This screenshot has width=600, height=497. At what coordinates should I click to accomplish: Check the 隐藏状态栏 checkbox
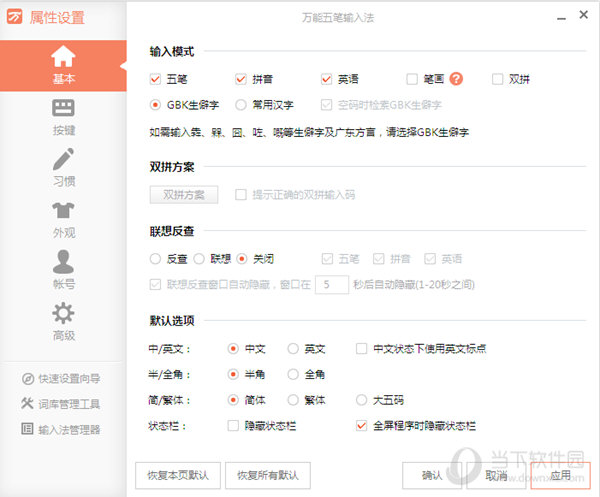(233, 425)
